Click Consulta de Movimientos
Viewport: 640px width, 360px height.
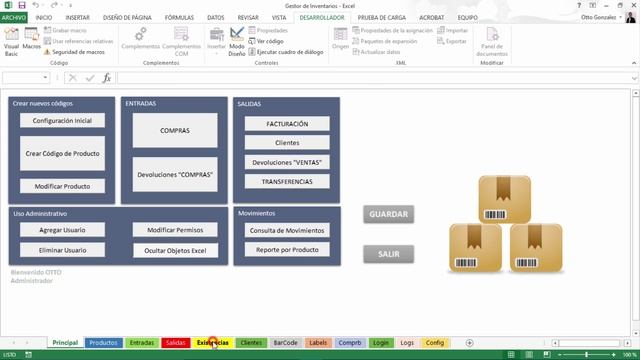[287, 230]
